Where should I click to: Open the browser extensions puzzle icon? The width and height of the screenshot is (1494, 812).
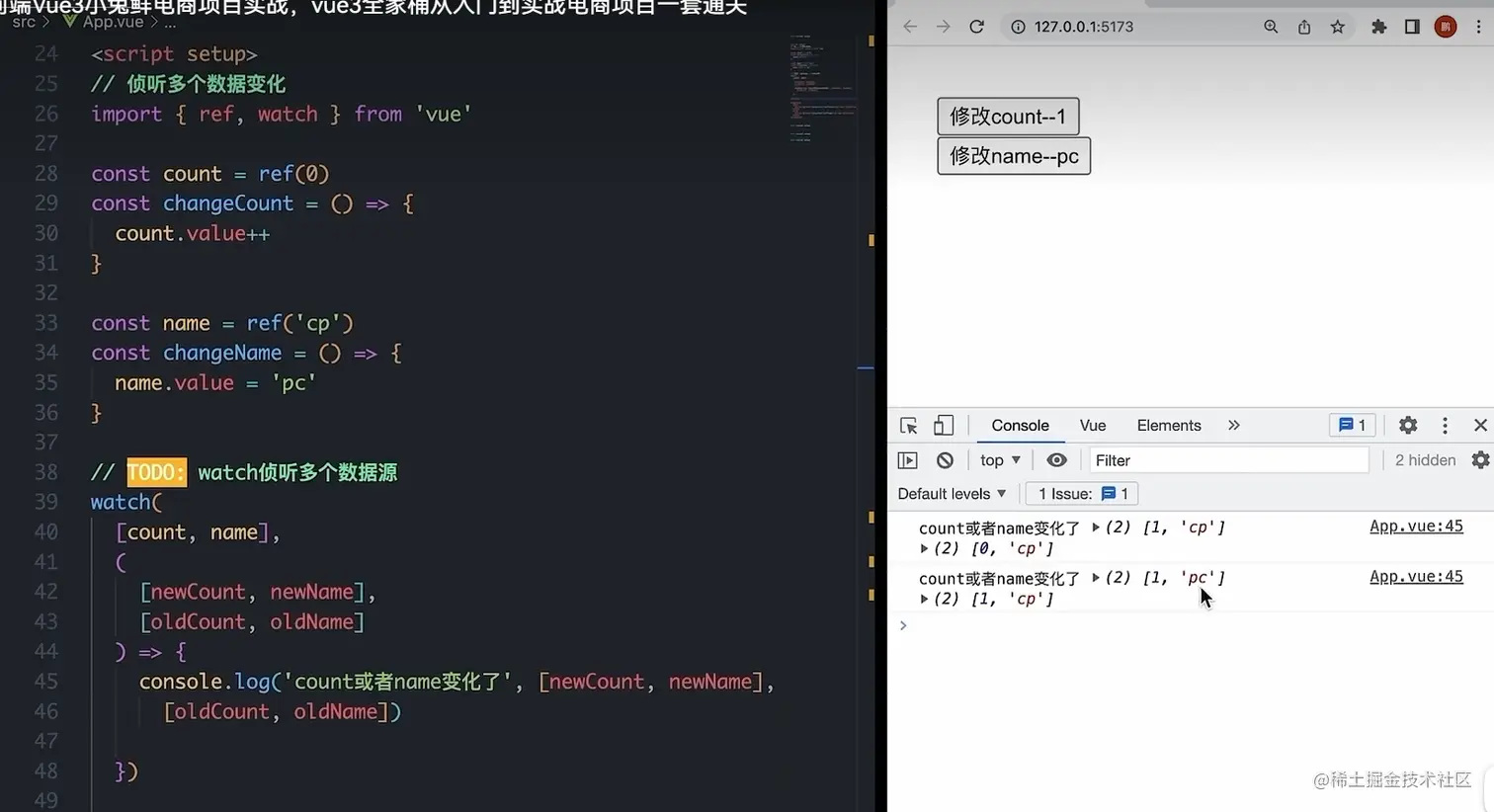[1379, 27]
